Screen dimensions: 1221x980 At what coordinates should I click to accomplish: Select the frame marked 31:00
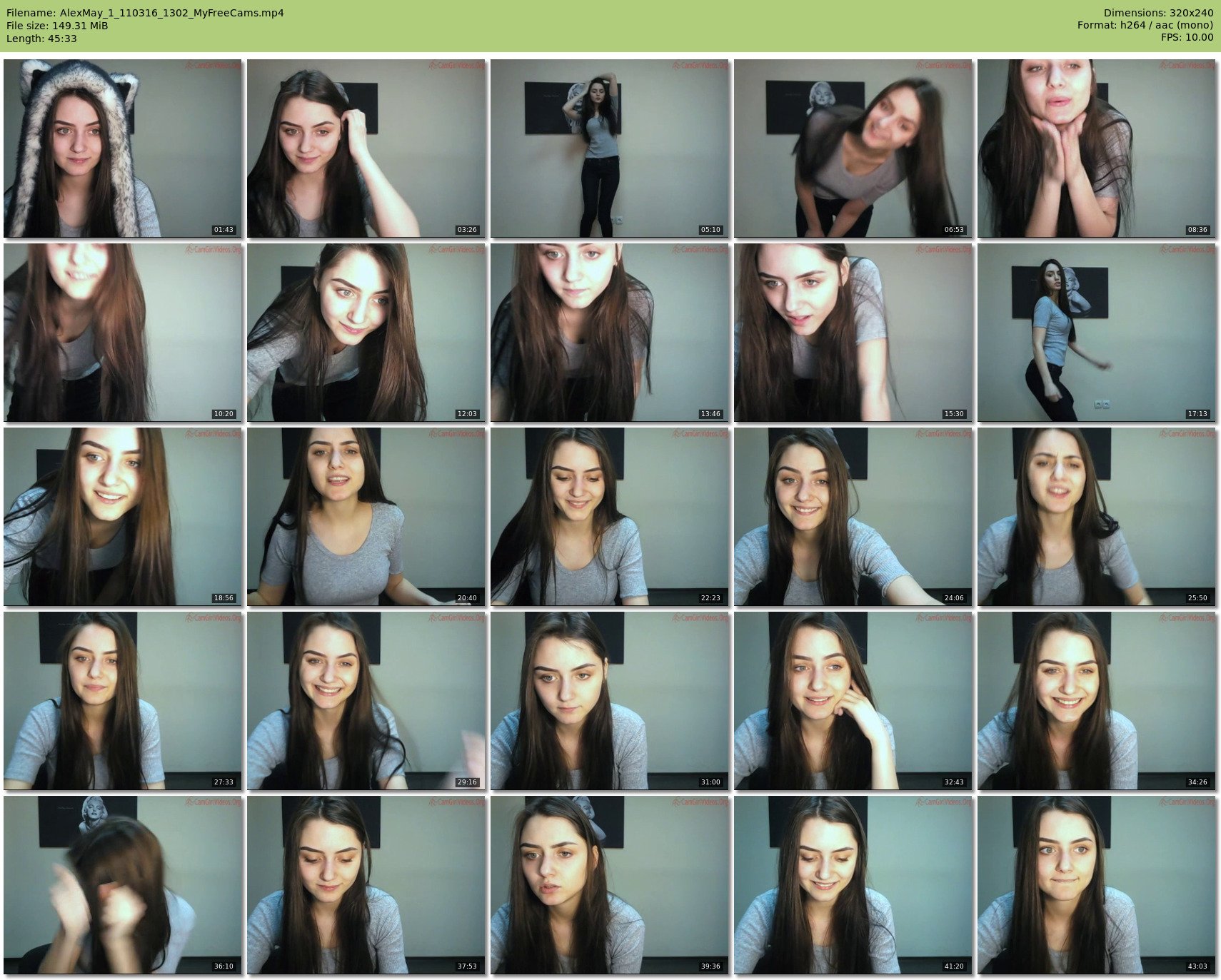[x=610, y=700]
